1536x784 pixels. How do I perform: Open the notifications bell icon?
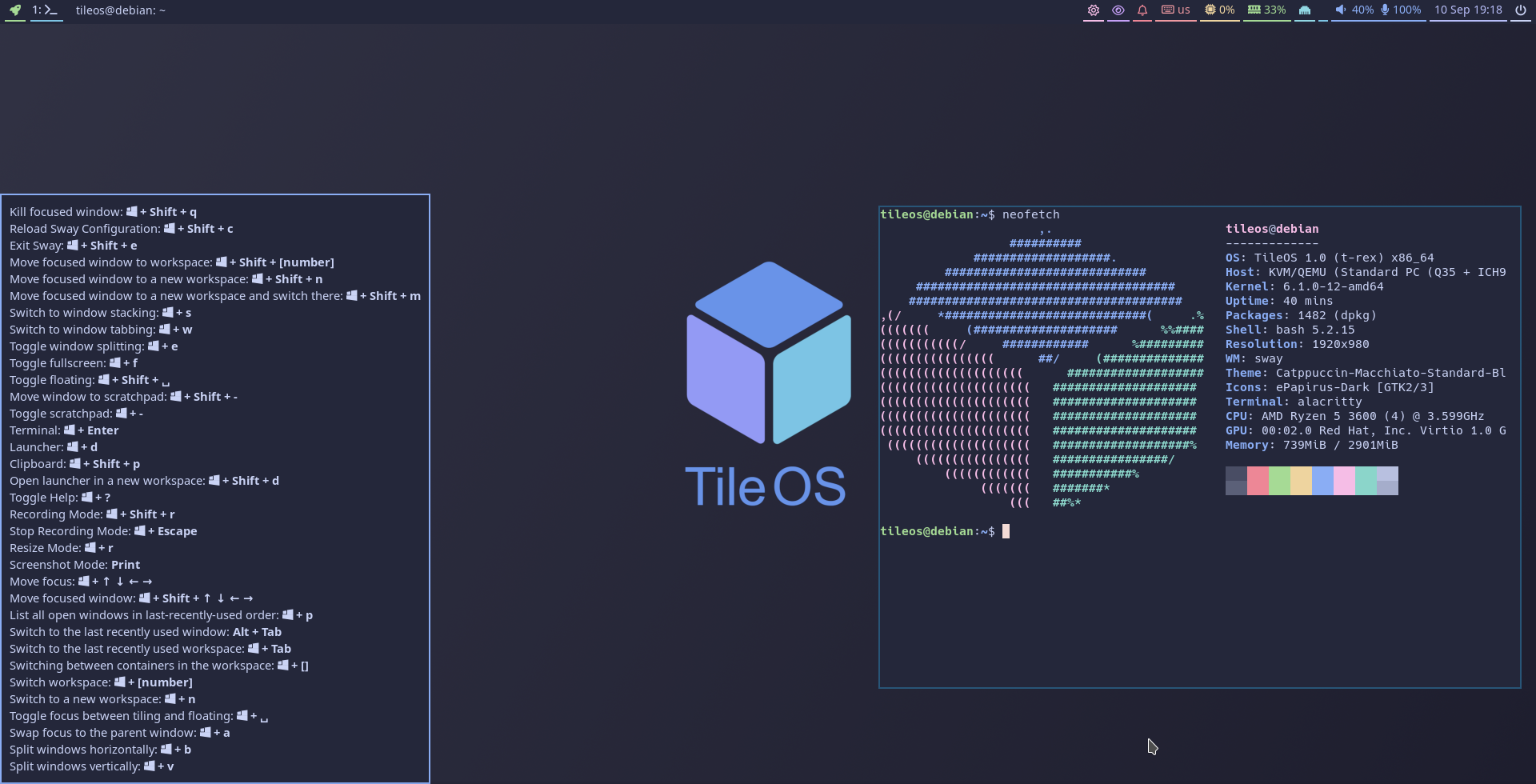(1142, 10)
